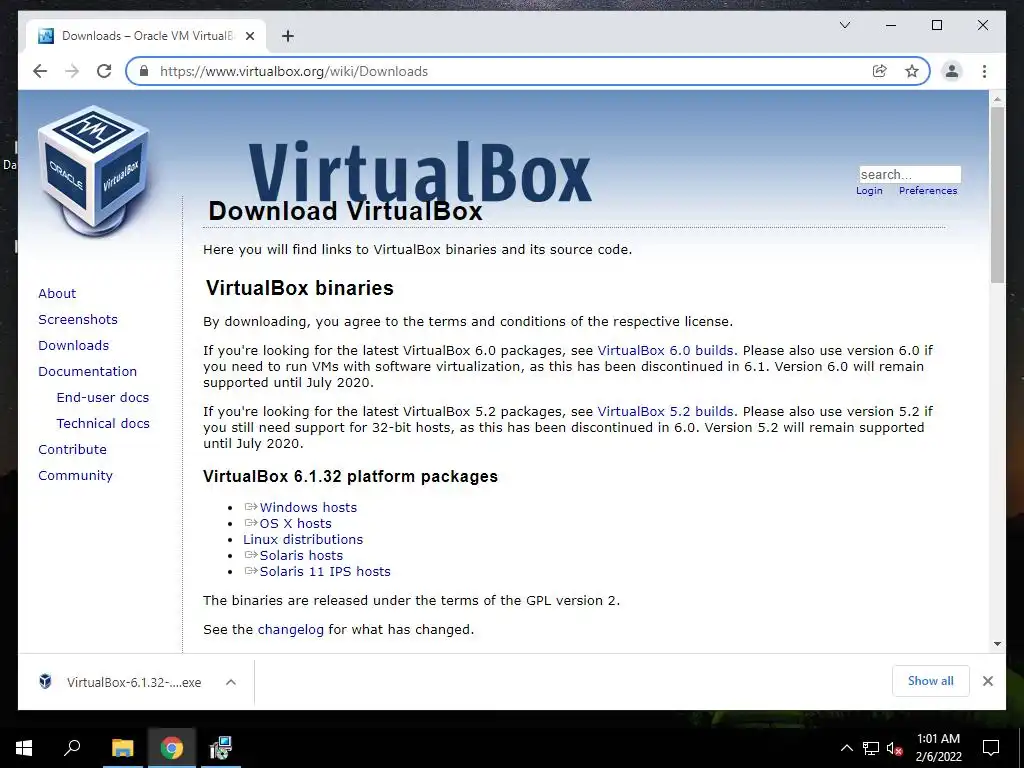Click the Login link
Screen dimensions: 1024x768
click(869, 191)
